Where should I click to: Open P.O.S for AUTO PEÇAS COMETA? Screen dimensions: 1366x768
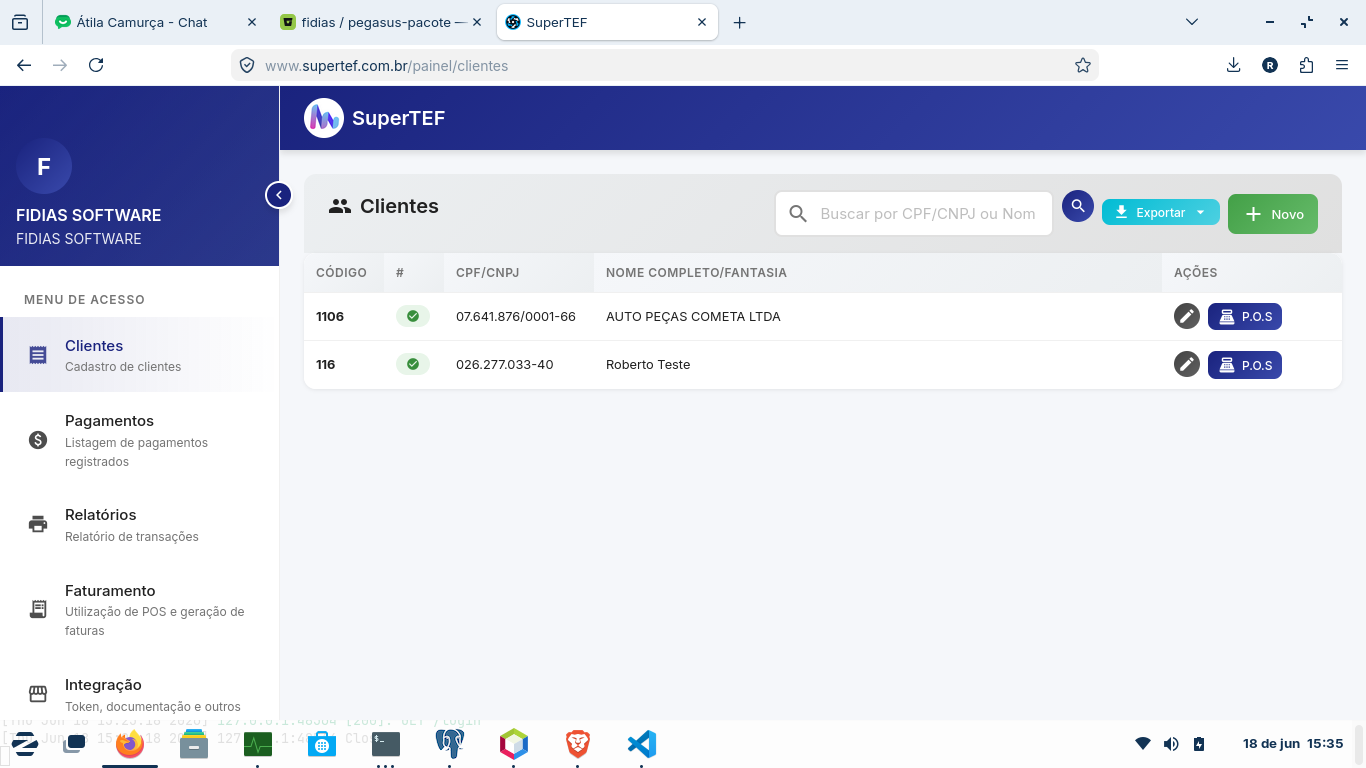[1245, 316]
